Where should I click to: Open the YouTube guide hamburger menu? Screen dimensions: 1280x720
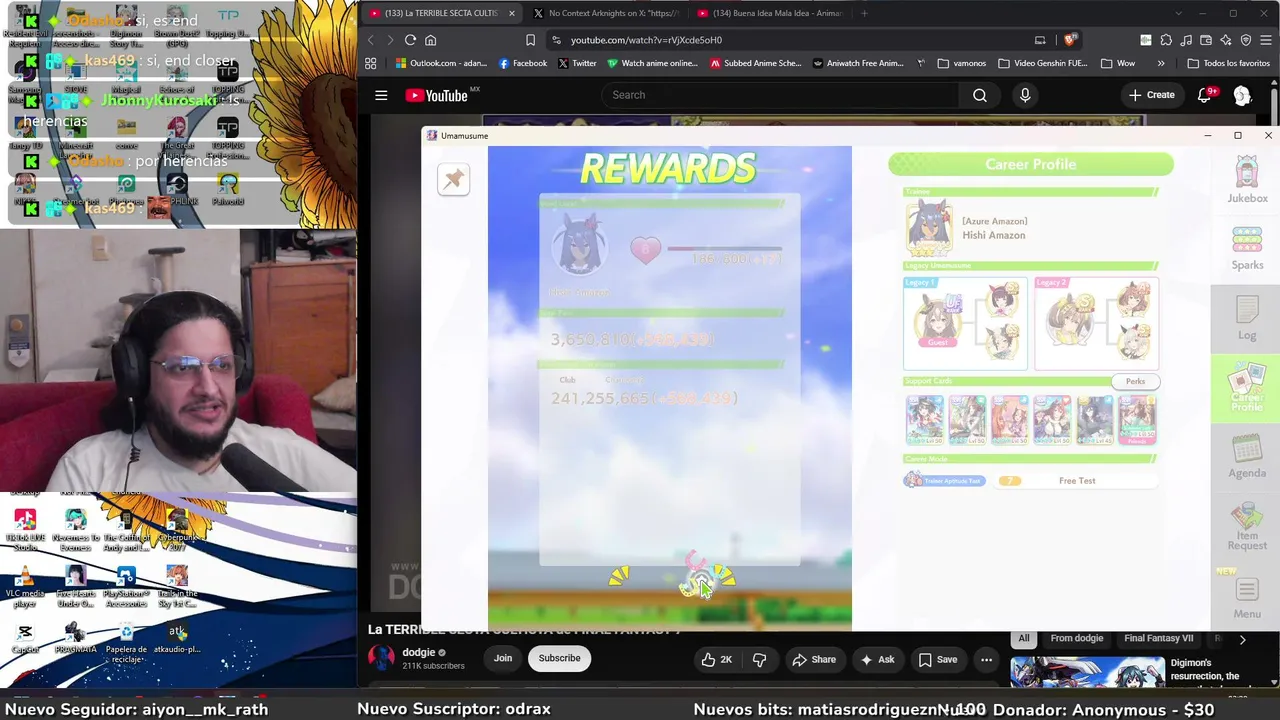click(x=381, y=95)
